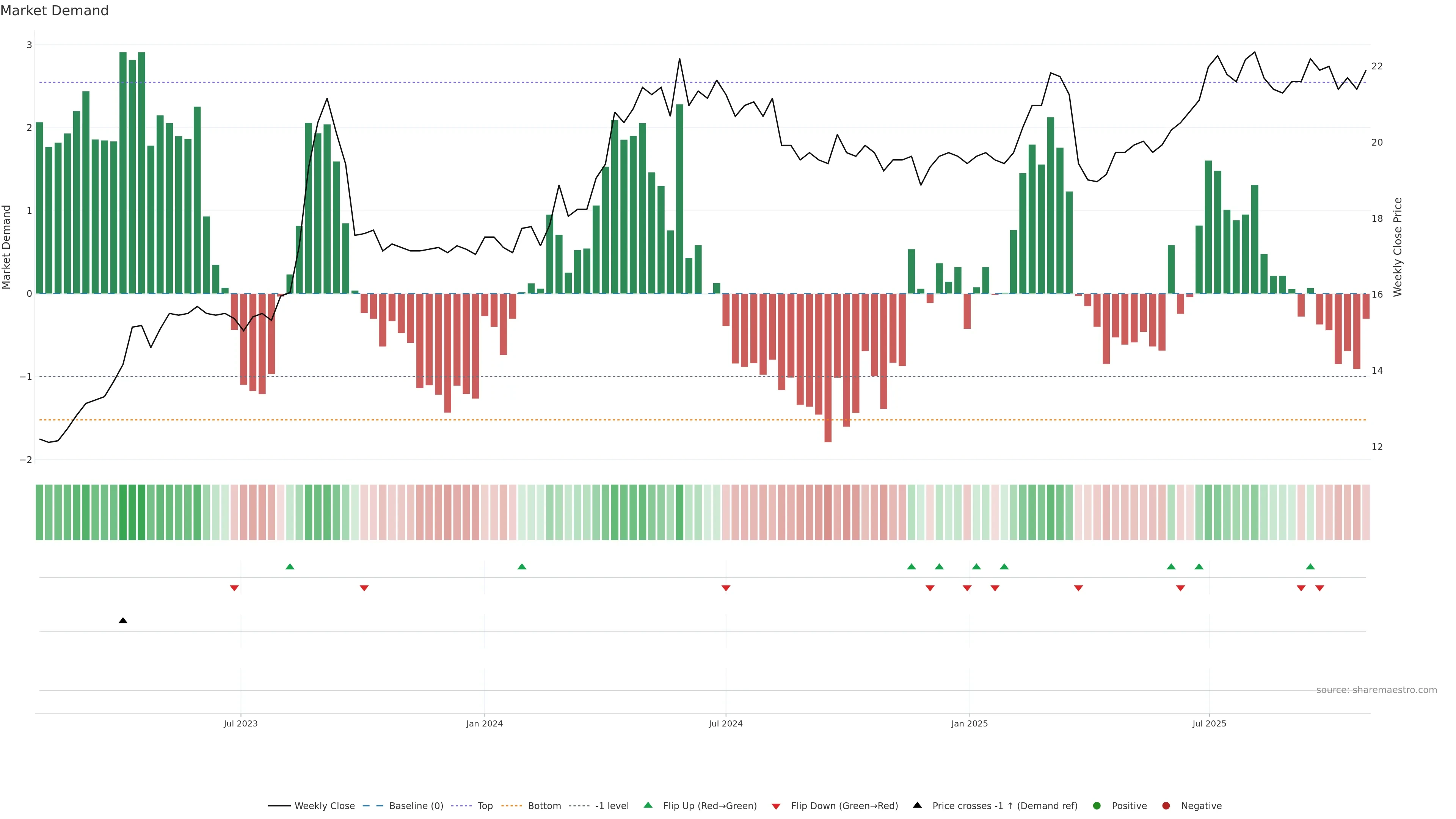Click the Market Demand chart title

(x=54, y=11)
